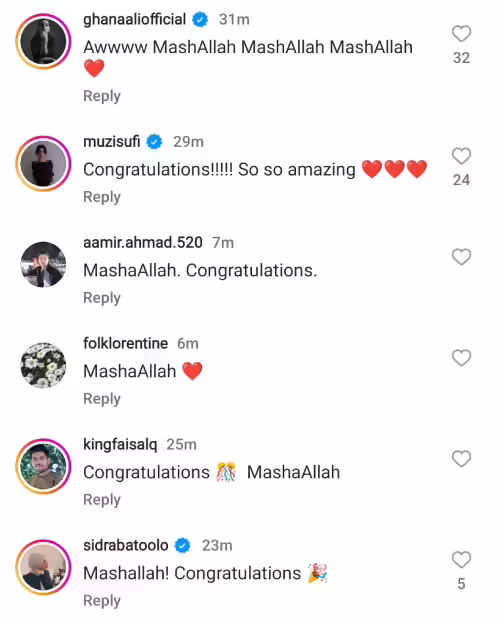Click ghanaaliofficial's verified badge
The image size is (500, 626).
tap(200, 19)
